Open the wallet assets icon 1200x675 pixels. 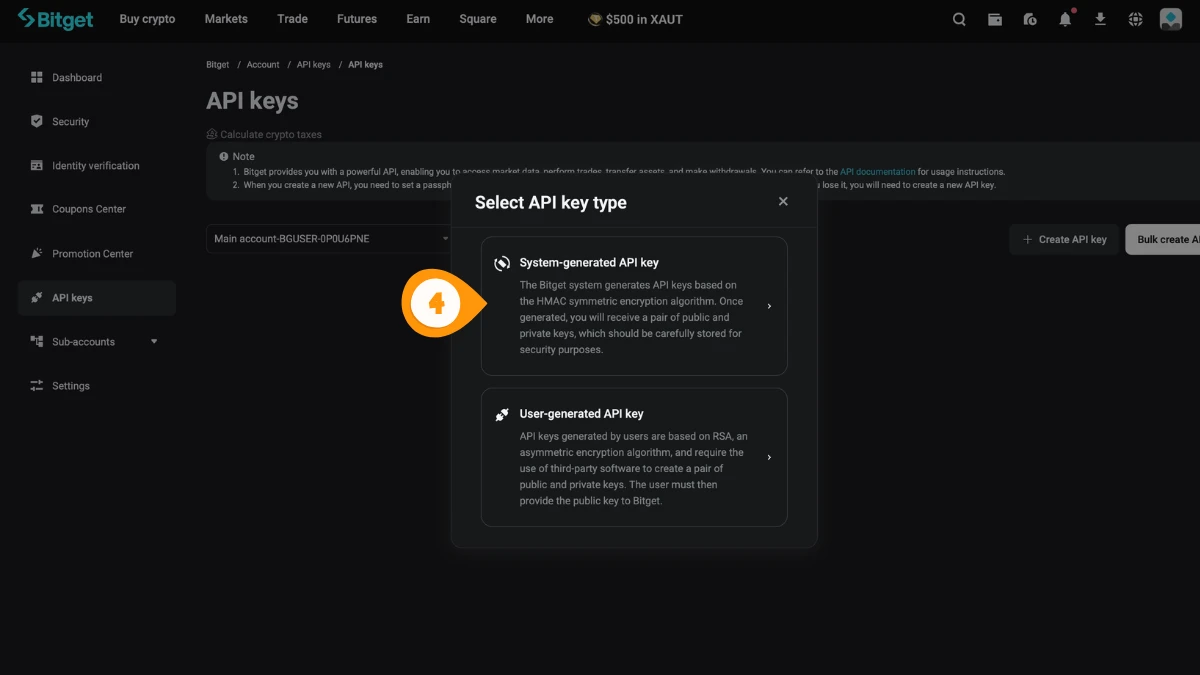[995, 19]
